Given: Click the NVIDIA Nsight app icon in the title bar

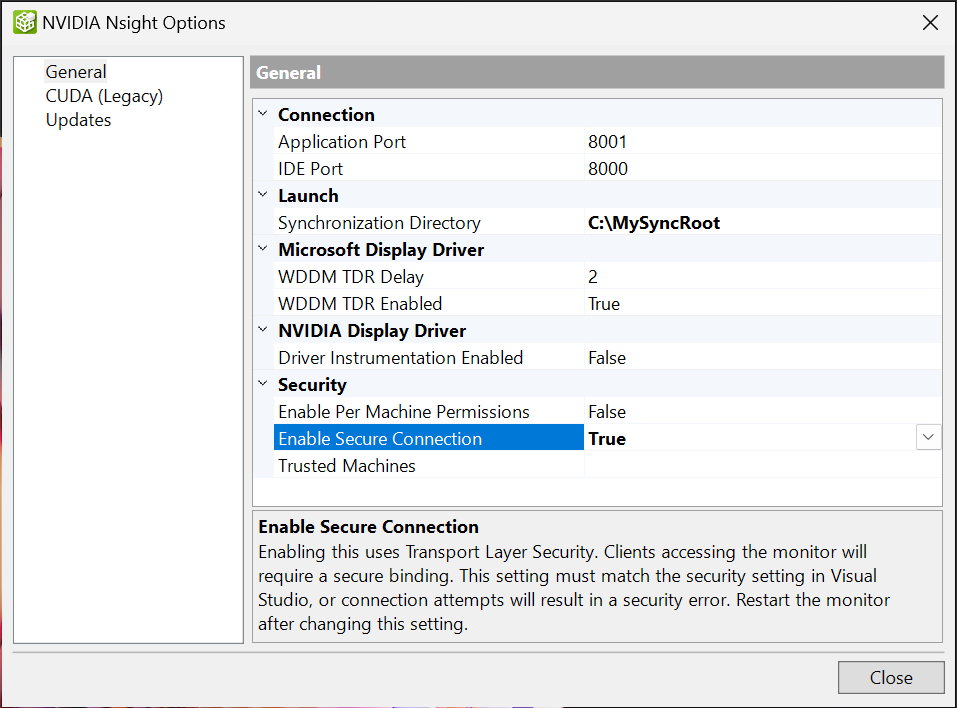Looking at the screenshot, I should 25,23.
